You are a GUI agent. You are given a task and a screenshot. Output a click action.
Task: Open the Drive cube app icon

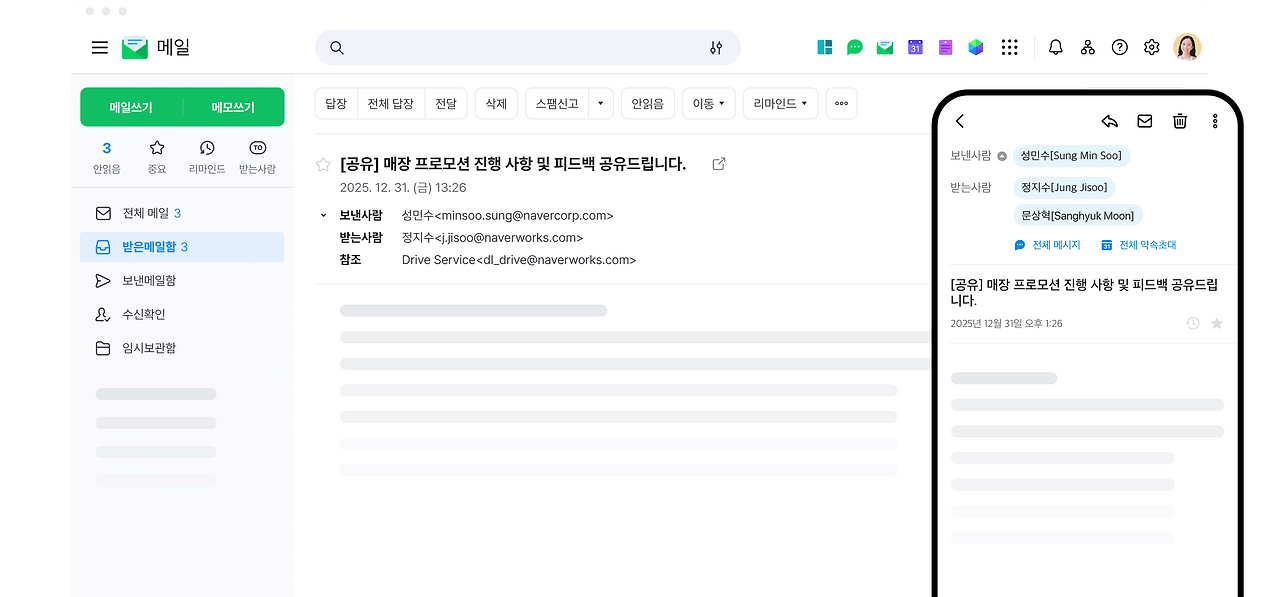click(976, 47)
